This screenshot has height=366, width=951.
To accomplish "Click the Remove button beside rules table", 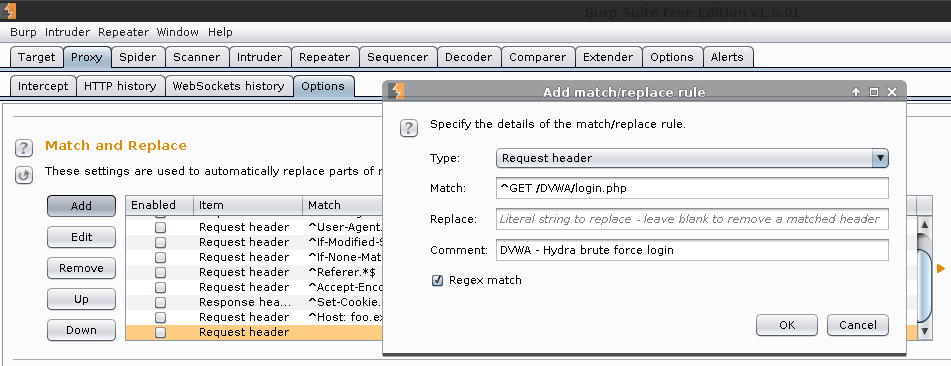I will (81, 268).
